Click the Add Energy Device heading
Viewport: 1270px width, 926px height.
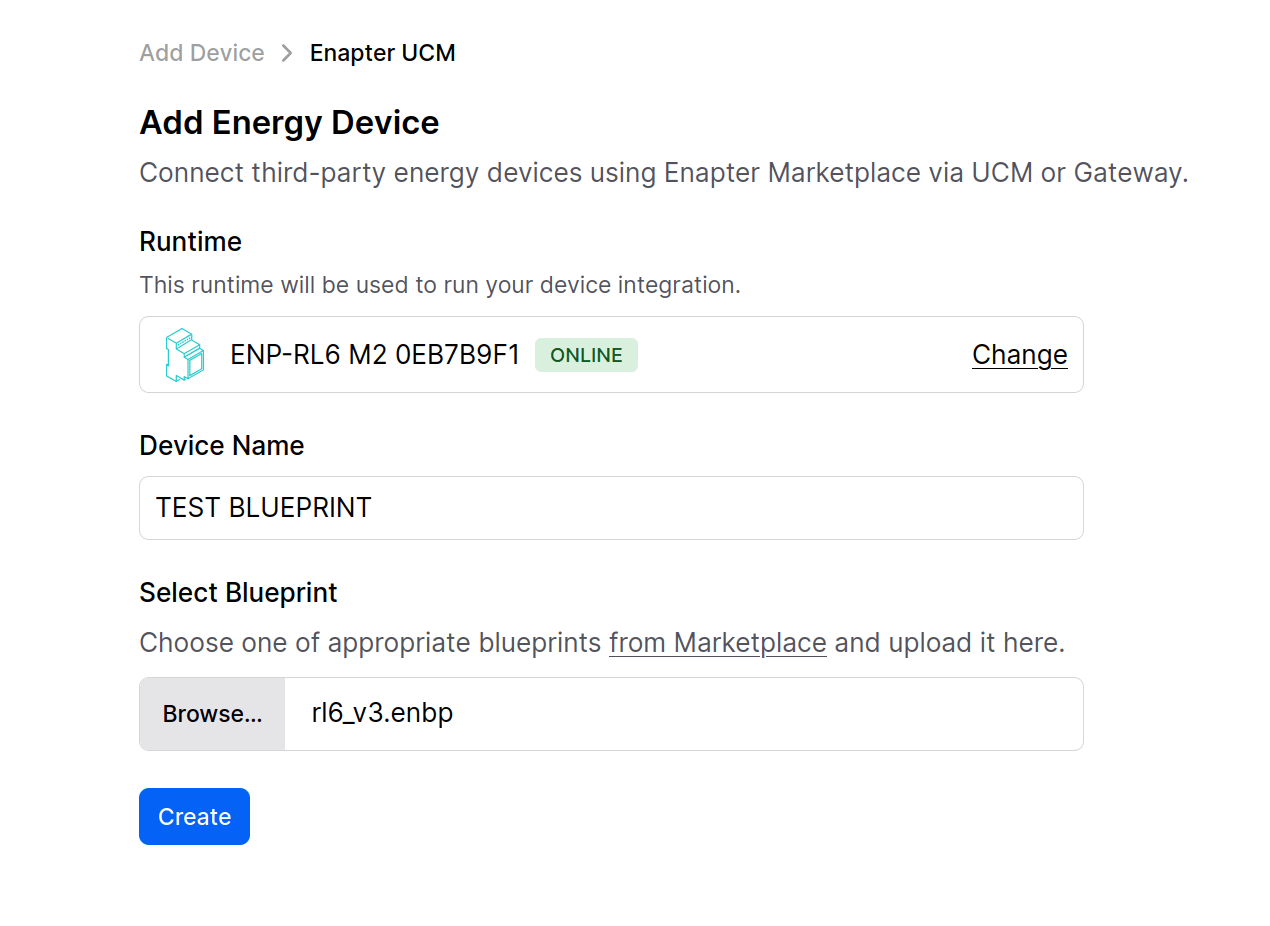(x=289, y=123)
